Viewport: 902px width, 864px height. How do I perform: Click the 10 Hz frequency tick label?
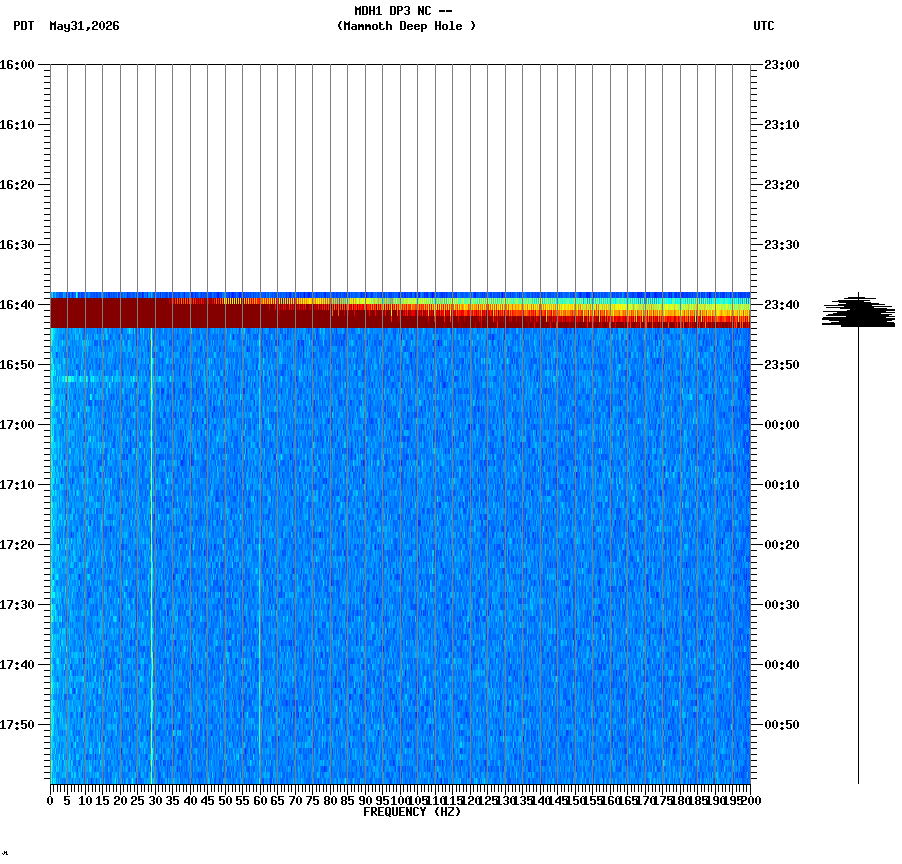85,801
